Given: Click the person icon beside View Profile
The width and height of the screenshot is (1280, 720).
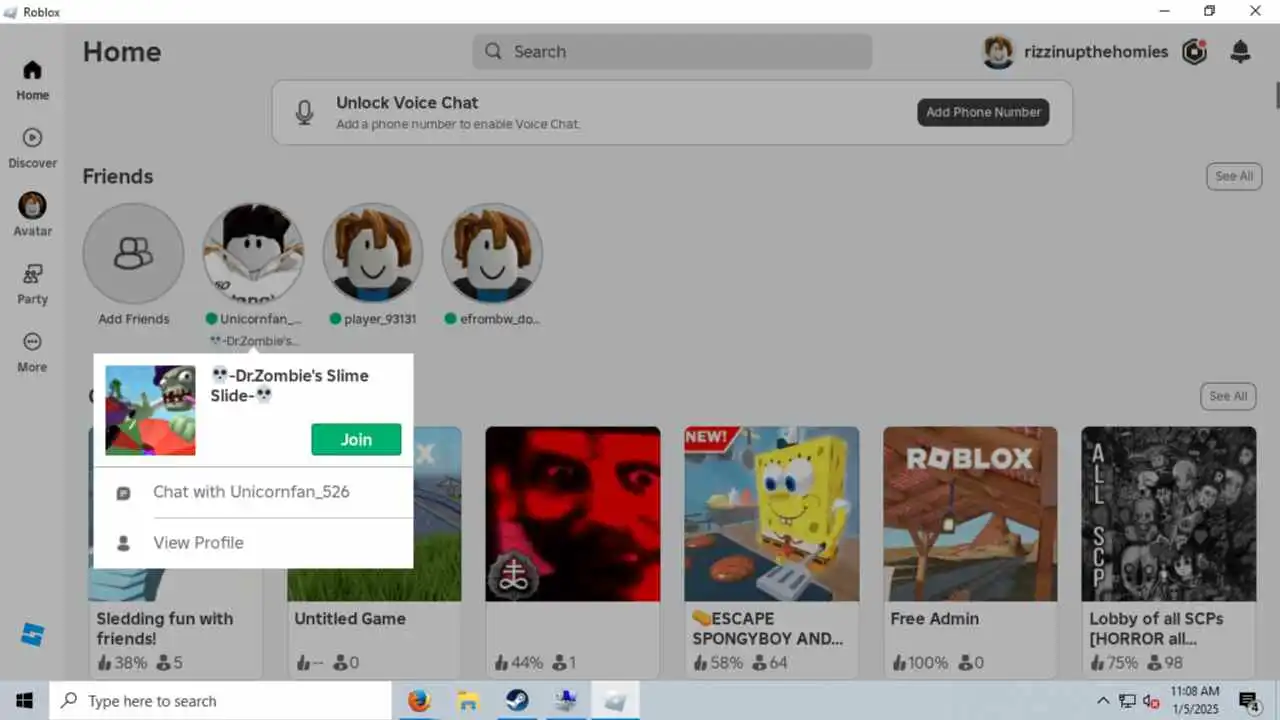Looking at the screenshot, I should [x=123, y=543].
